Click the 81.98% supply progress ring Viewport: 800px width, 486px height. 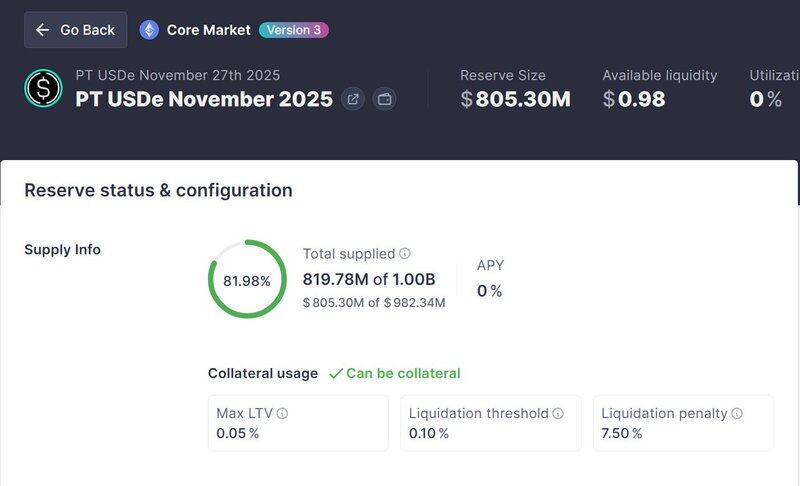(247, 279)
